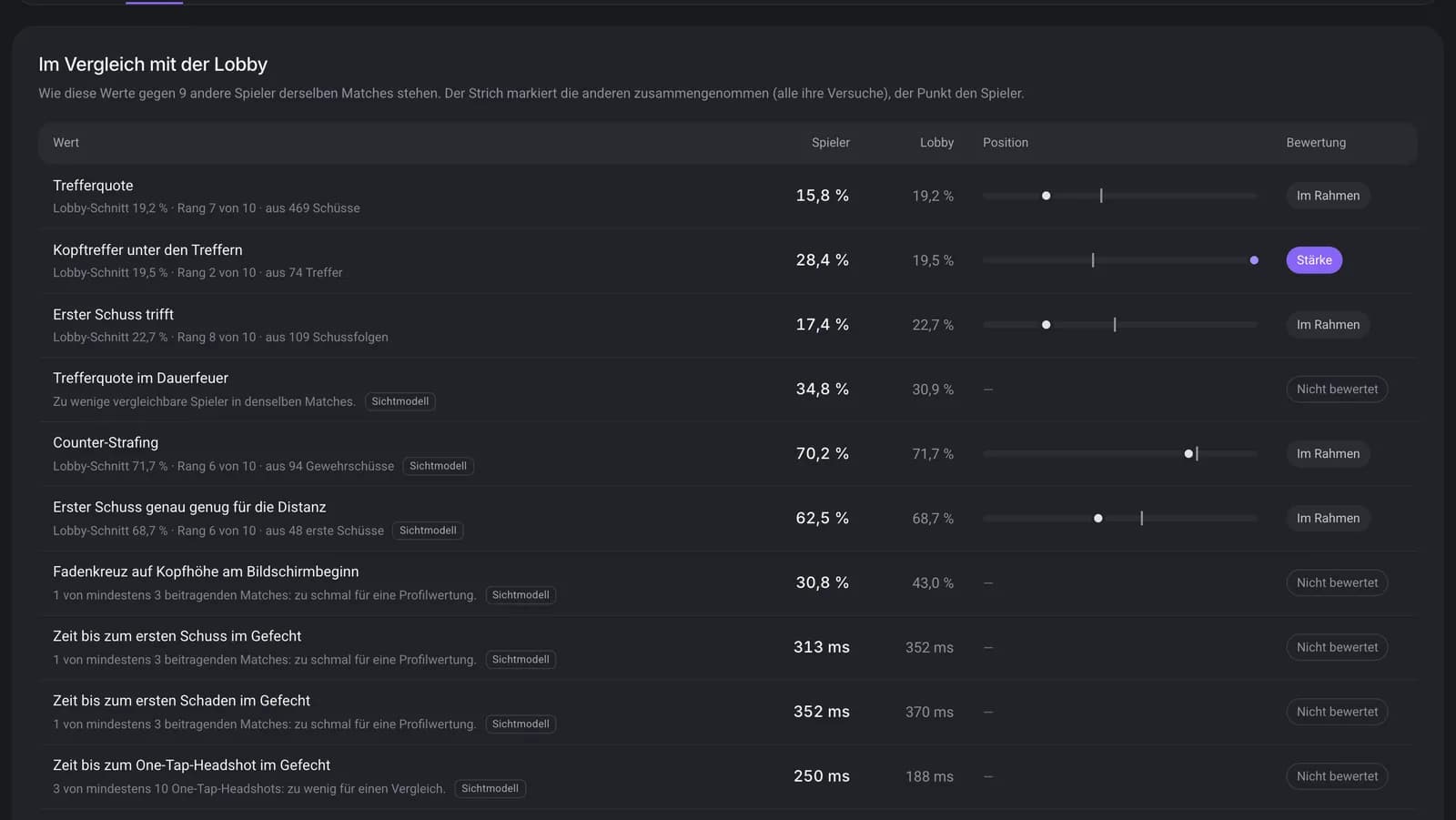Image resolution: width=1456 pixels, height=820 pixels.
Task: Click Im Rahmen badge in Erster Schuss trifft row
Action: coord(1328,325)
